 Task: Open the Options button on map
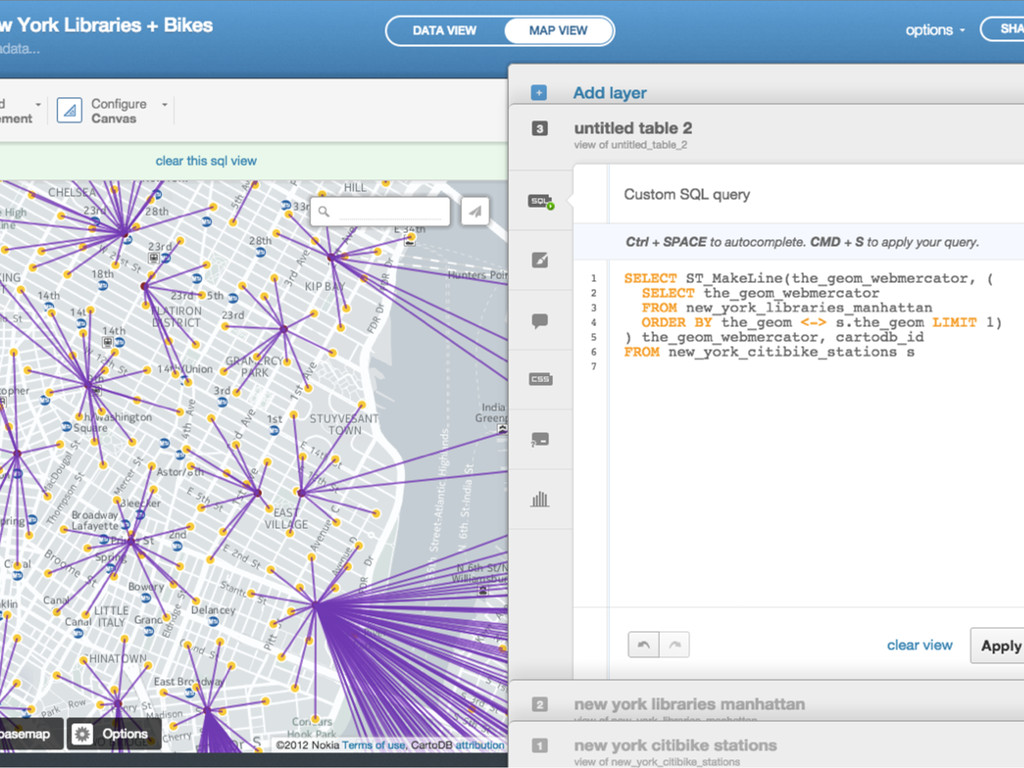click(114, 734)
